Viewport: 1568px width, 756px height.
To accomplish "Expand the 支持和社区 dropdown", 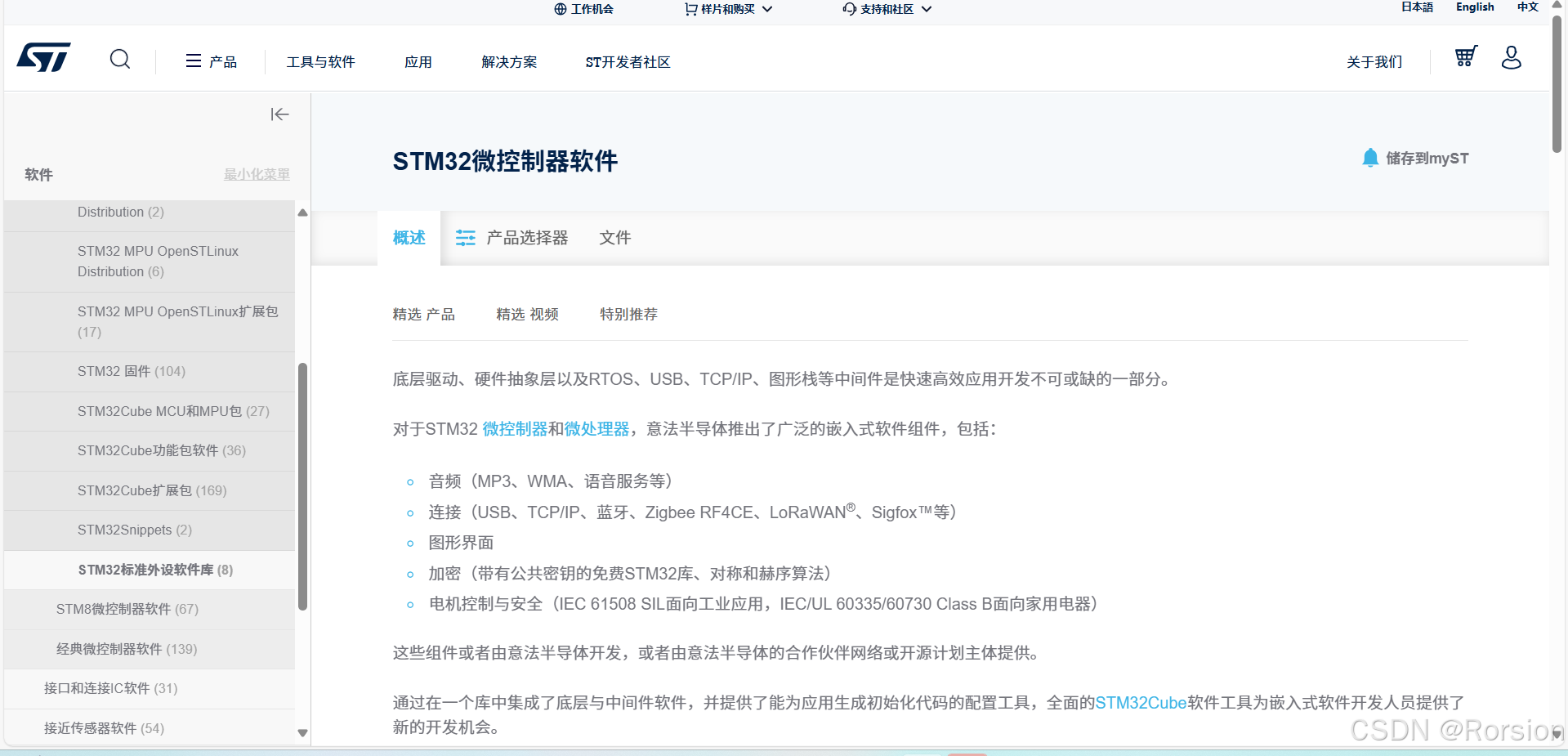I will pos(927,9).
